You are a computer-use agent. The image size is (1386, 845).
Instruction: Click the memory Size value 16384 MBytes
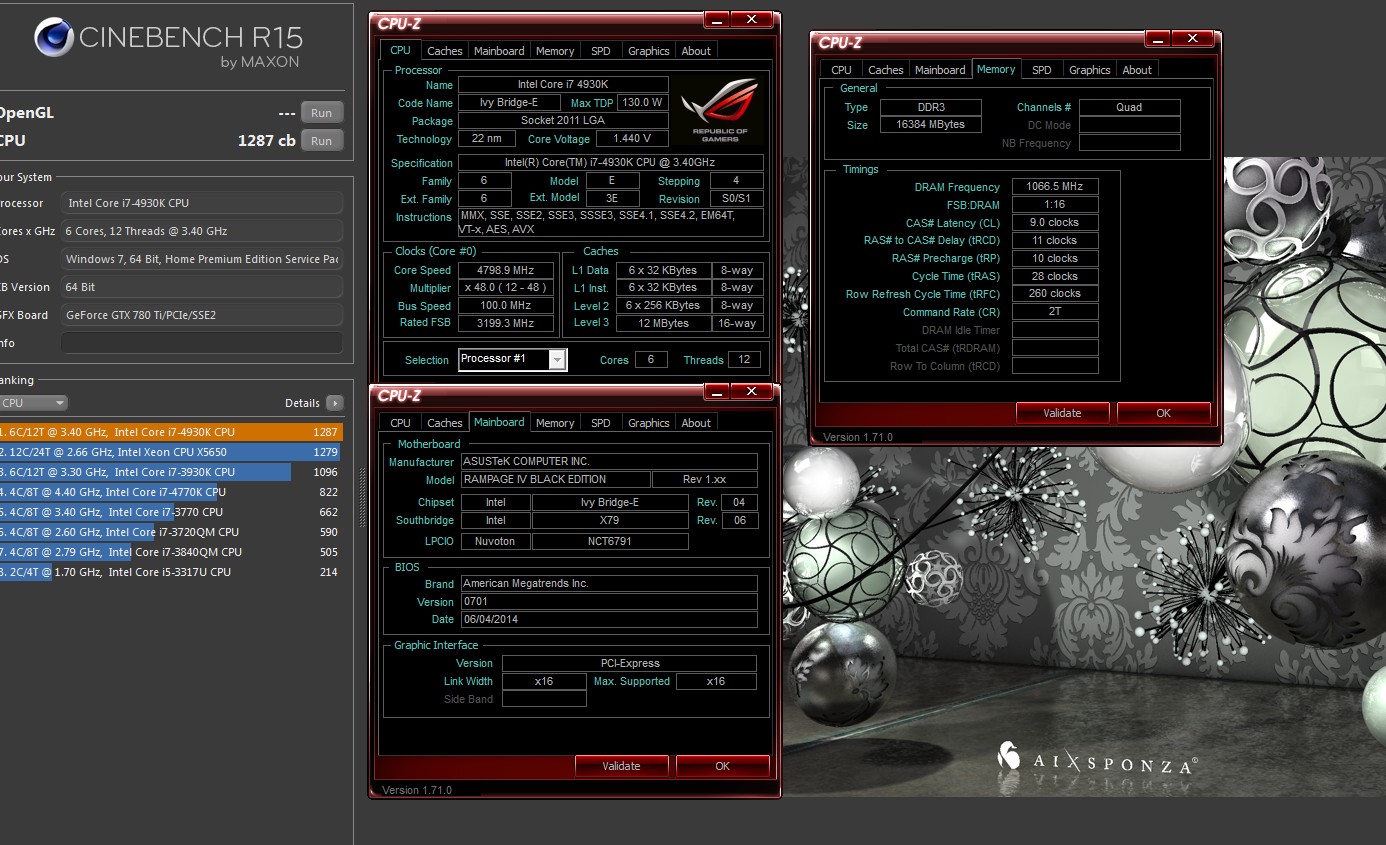(930, 125)
